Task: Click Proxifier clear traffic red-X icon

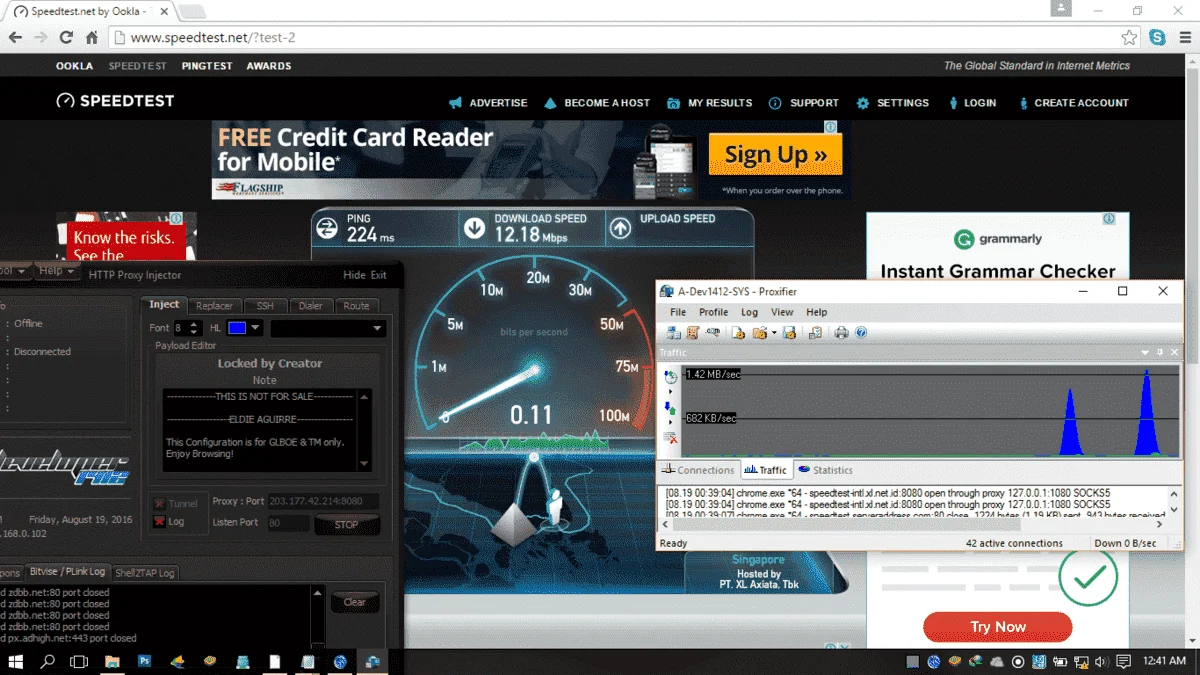Action: 671,438
